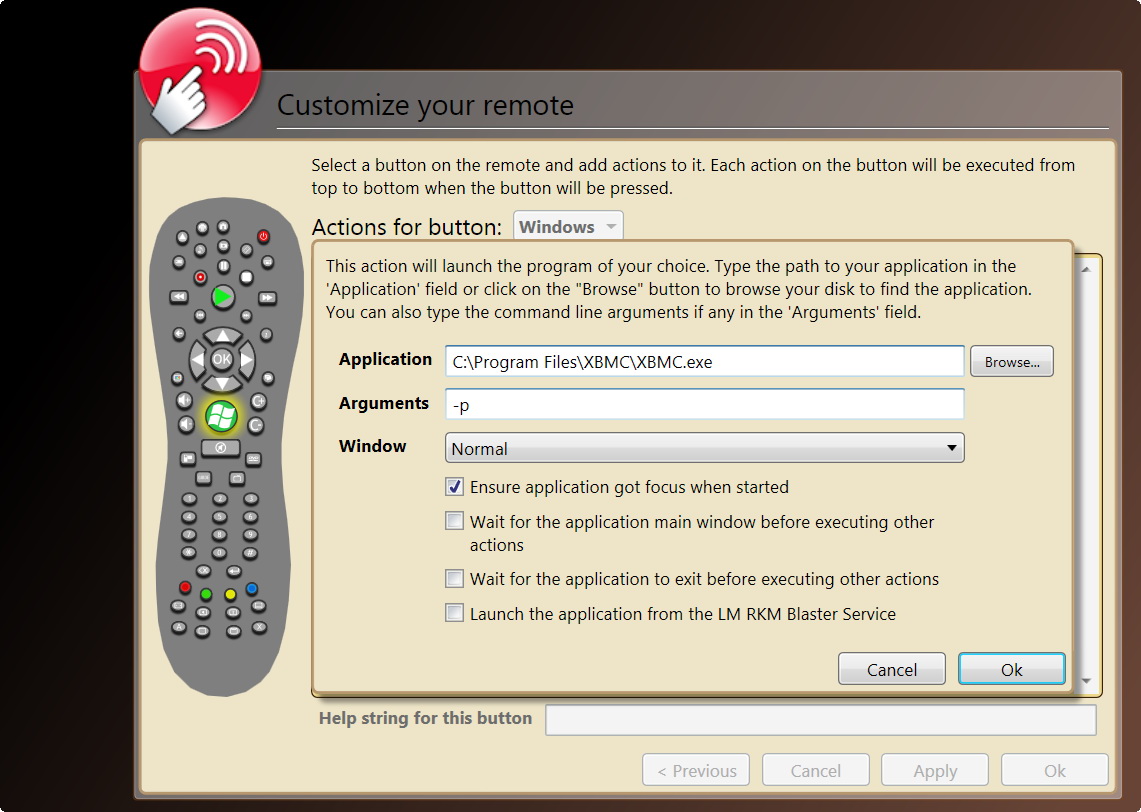Open the Window mode dropdown showing Normal
Viewport: 1141px width, 812px height.
point(704,448)
